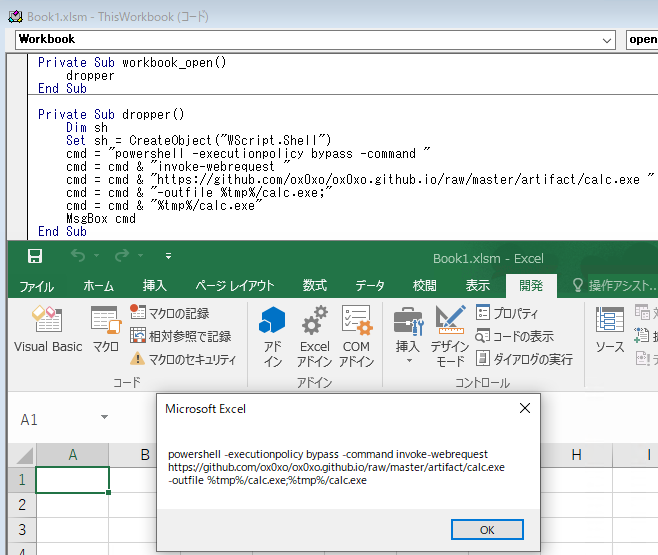The height and width of the screenshot is (555, 658).
Task: Select row 2 header
Action: point(22,505)
